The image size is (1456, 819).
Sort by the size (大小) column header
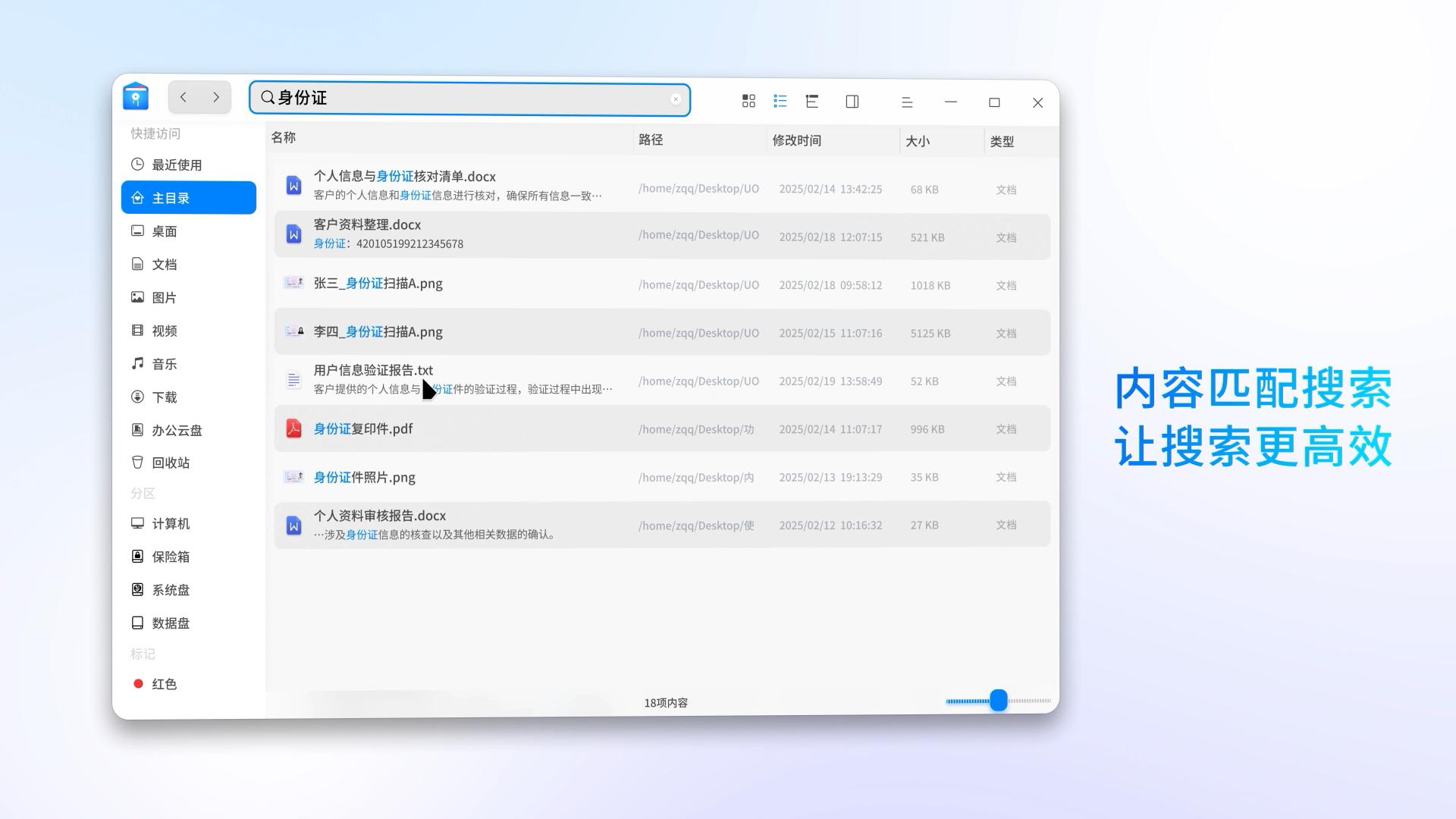(917, 141)
